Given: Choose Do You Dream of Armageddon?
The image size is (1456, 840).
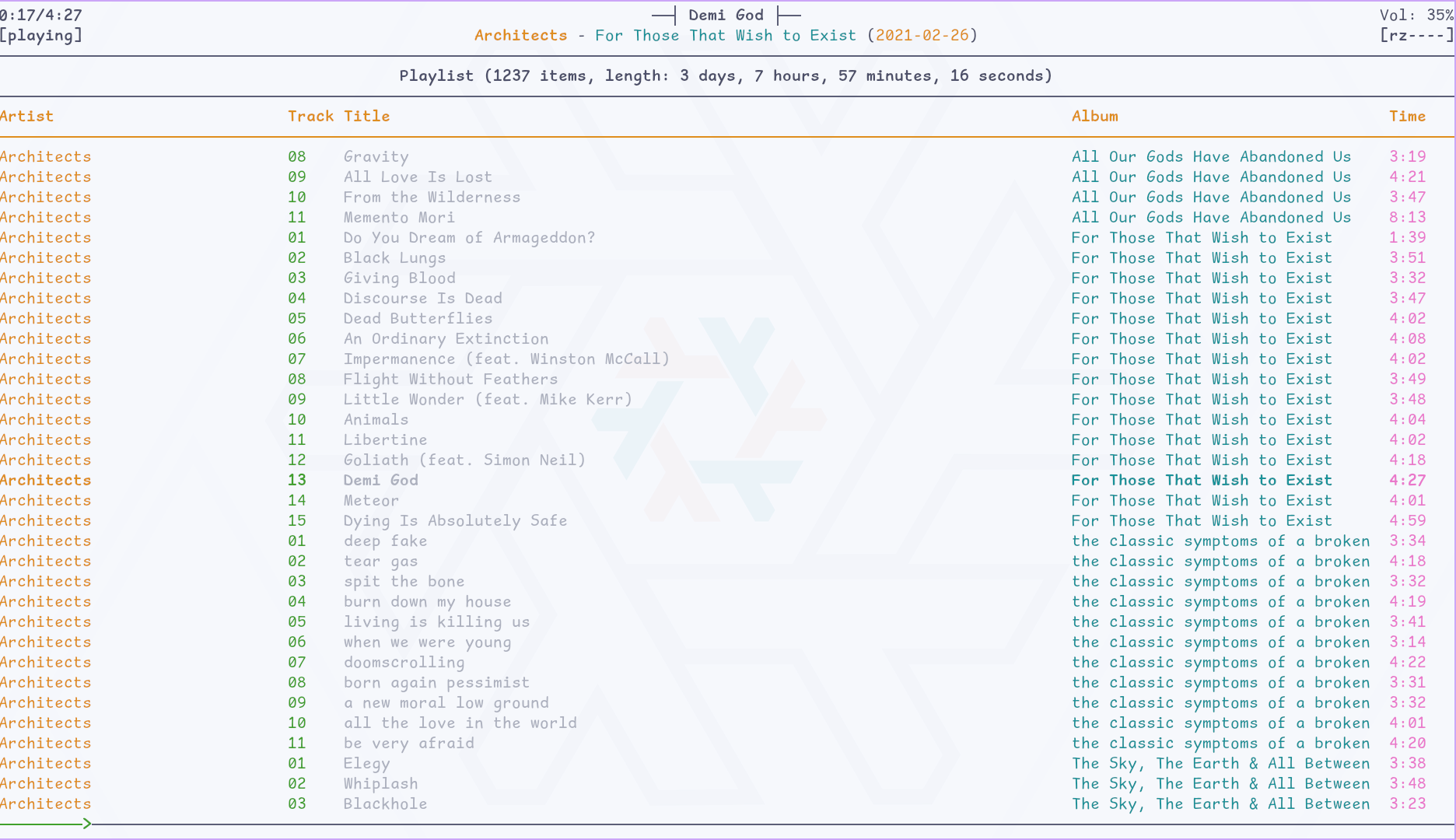Looking at the screenshot, I should (x=469, y=237).
